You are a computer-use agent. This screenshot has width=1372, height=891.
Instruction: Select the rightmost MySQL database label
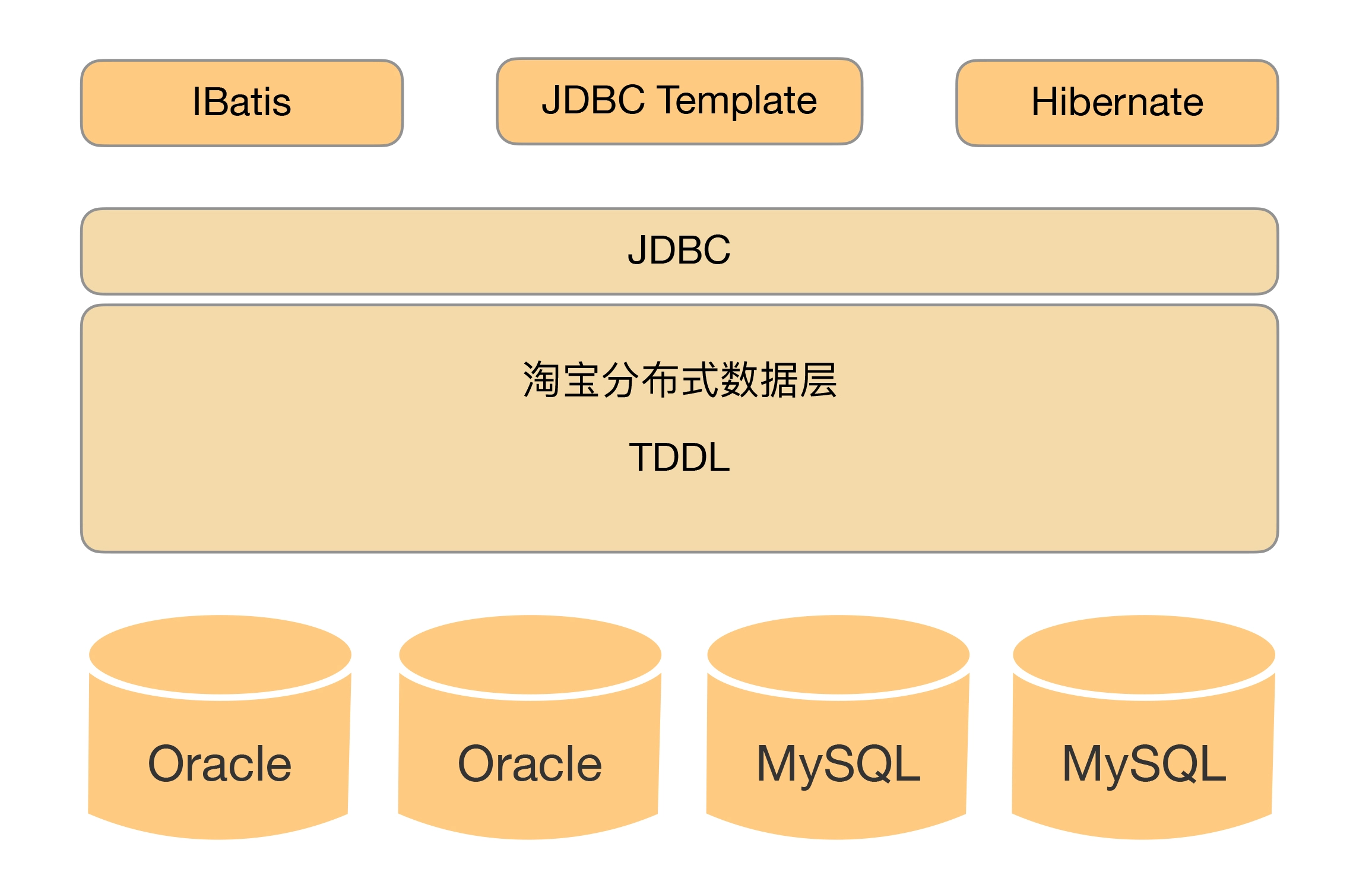[x=1143, y=764]
